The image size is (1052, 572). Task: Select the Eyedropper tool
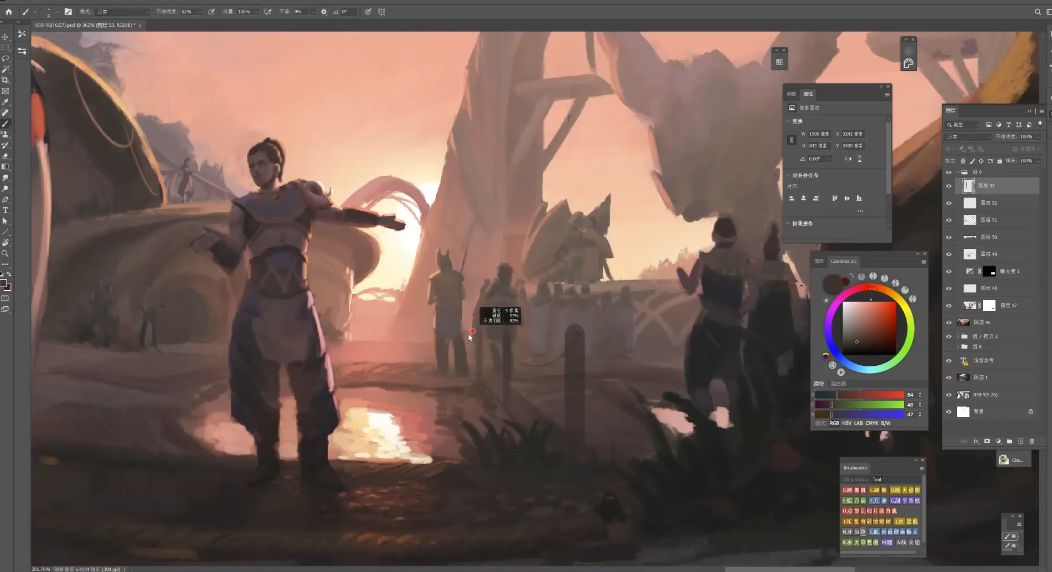[5, 102]
